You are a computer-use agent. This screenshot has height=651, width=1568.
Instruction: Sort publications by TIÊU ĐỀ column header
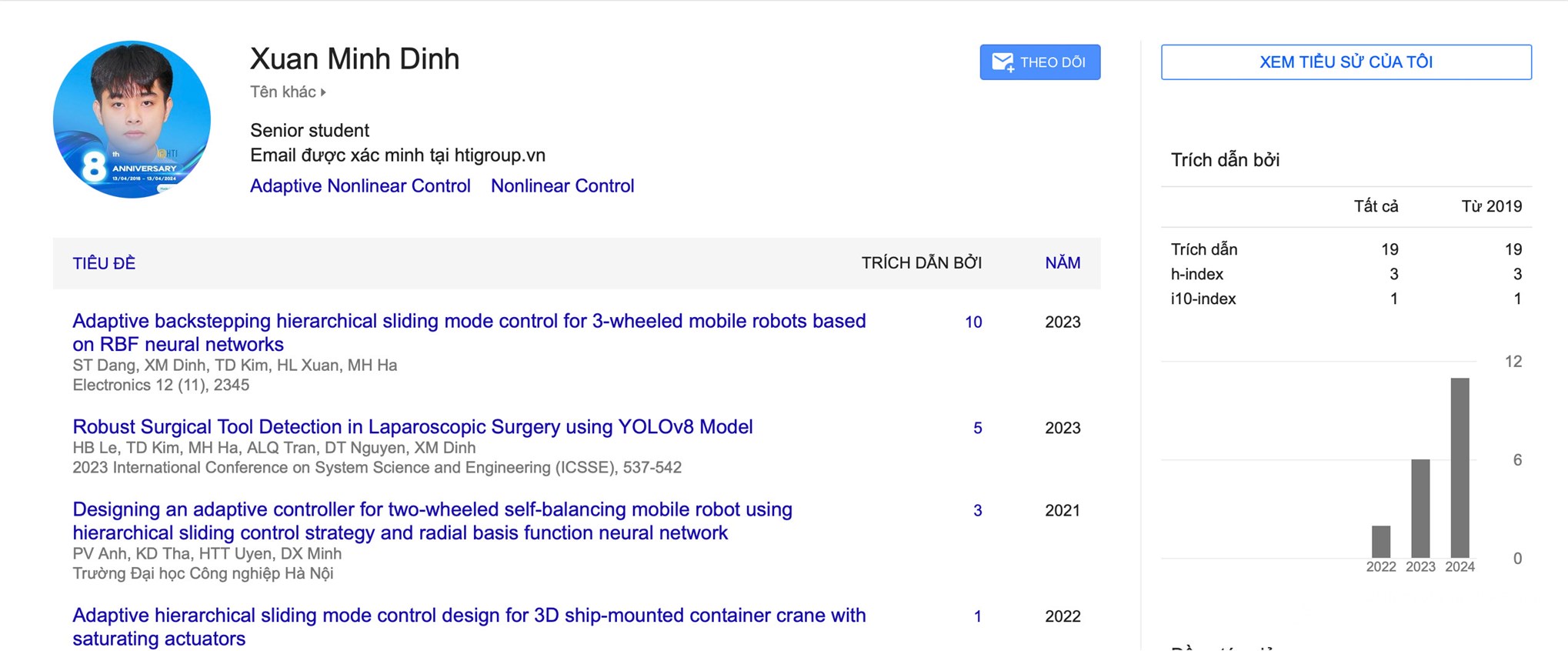pyautogui.click(x=104, y=263)
